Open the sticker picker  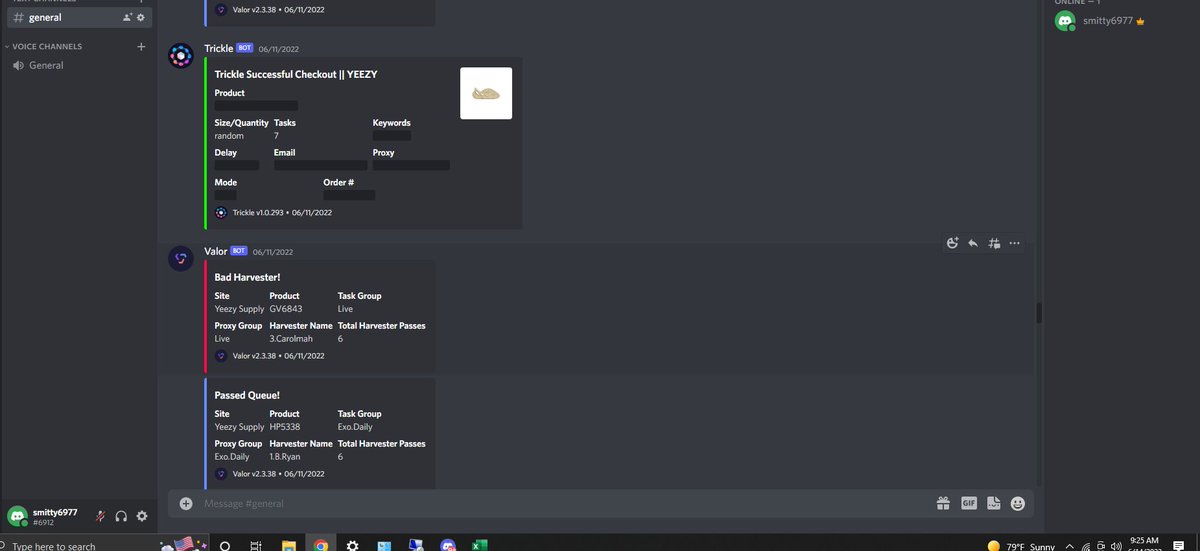[993, 504]
